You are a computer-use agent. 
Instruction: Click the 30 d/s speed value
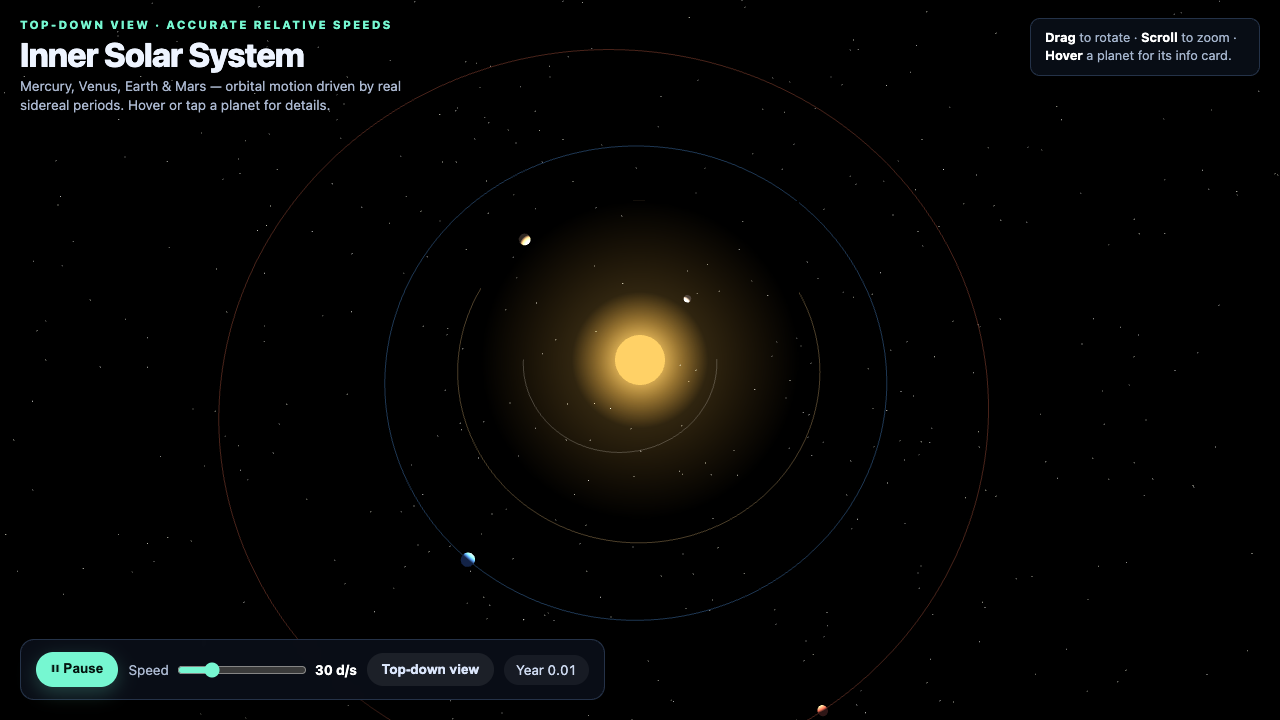tap(336, 670)
